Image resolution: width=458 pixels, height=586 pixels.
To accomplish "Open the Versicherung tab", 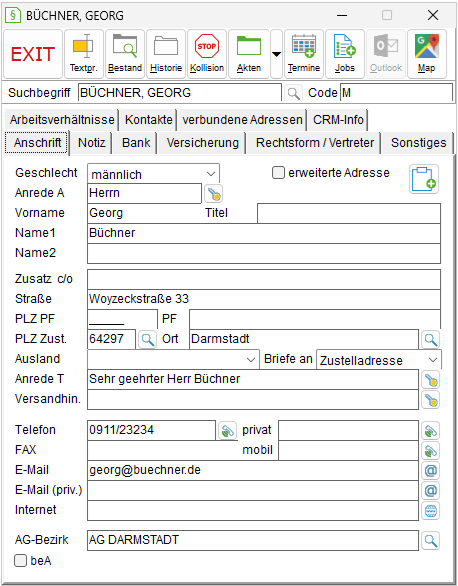I will 202,143.
